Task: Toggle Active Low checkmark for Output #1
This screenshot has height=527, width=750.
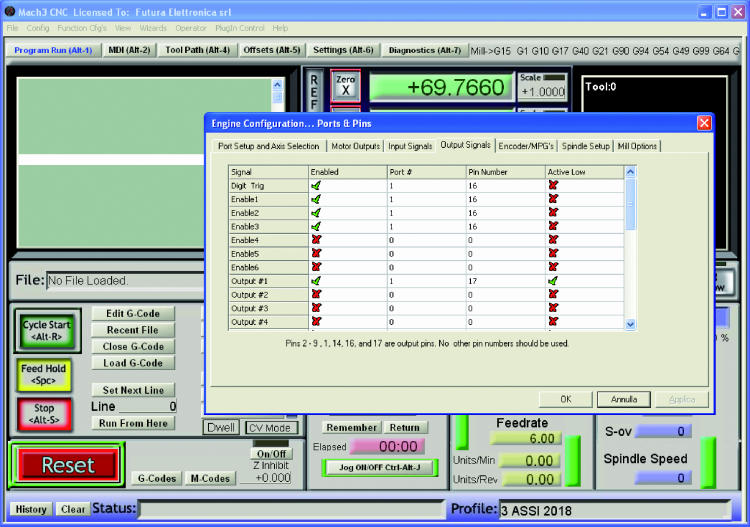Action: pyautogui.click(x=553, y=281)
